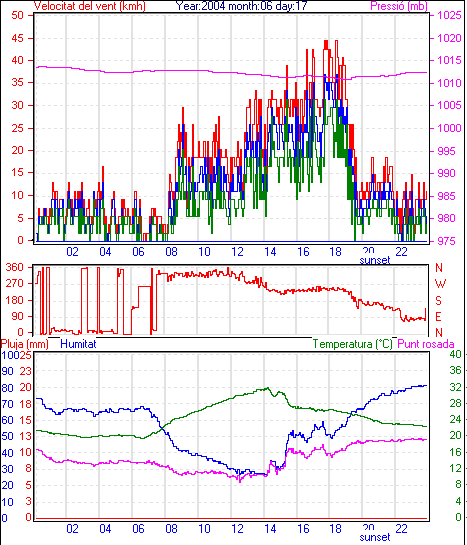The image size is (467, 545).
Task: Click the '12' hour tick on wind chart
Action: click(237, 251)
